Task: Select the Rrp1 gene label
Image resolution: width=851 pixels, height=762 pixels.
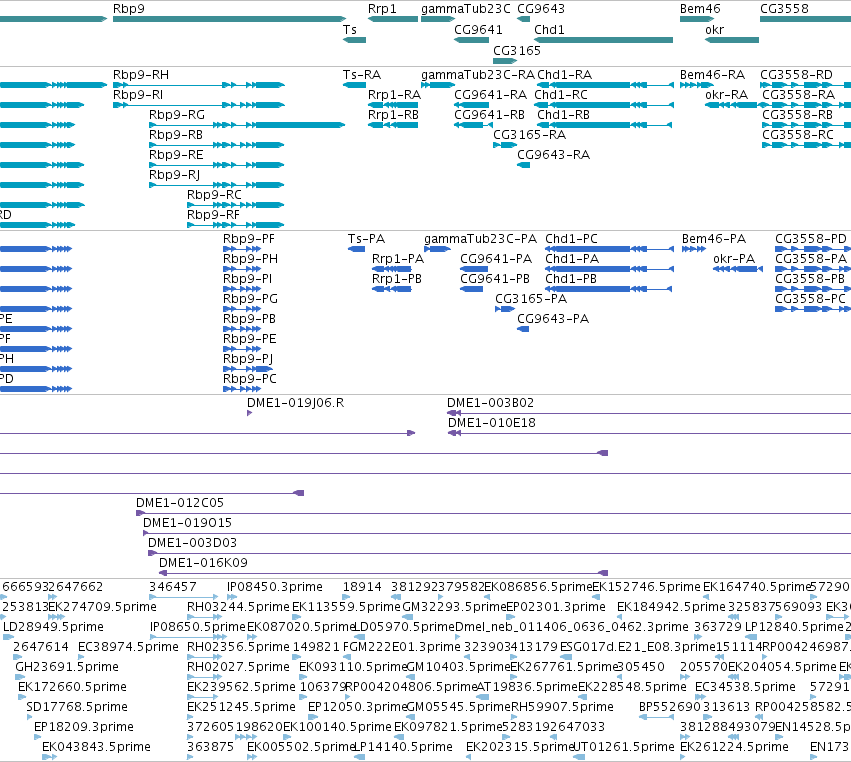Action: click(382, 9)
